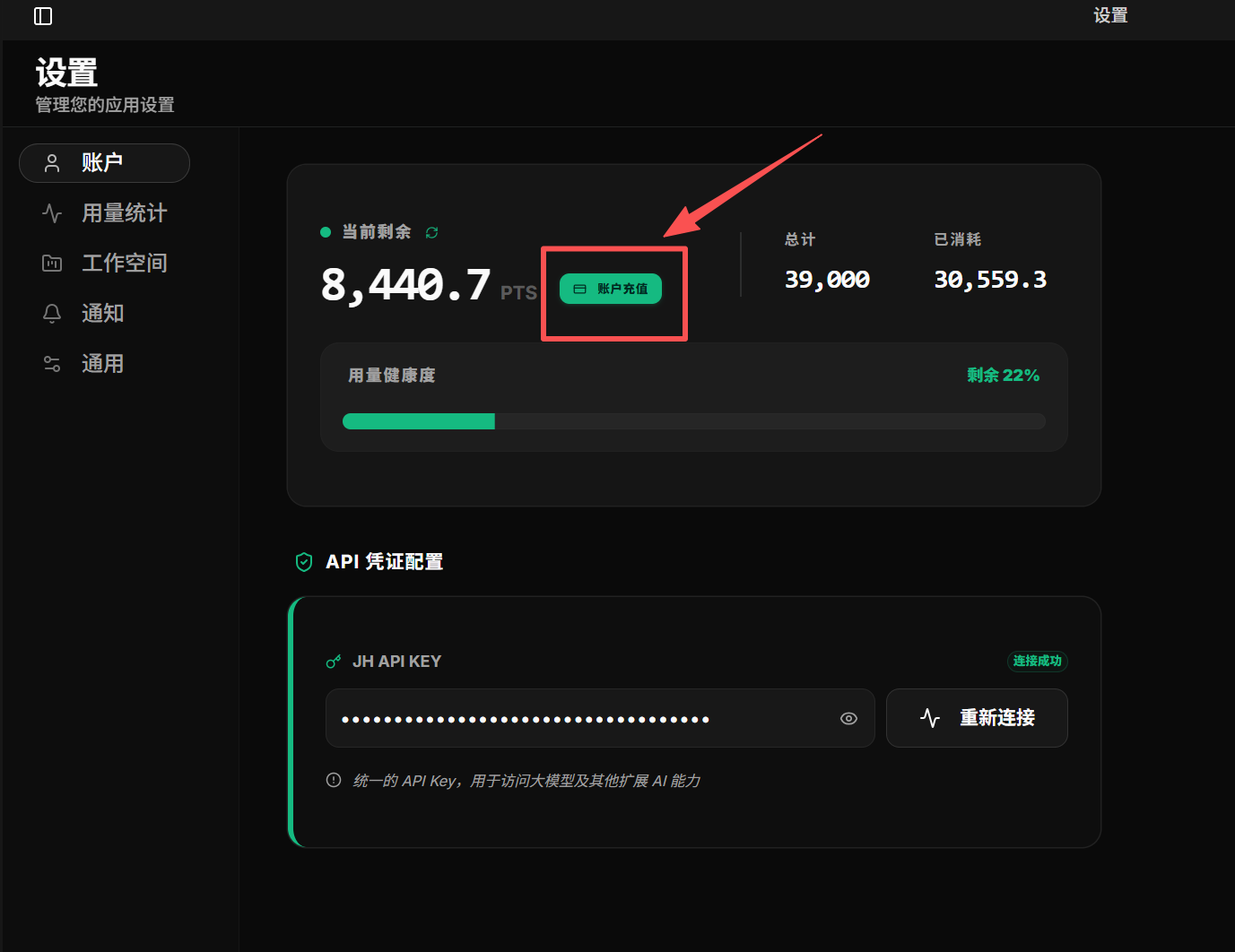Open the 账户 settings tab
Image resolution: width=1235 pixels, height=952 pixels.
104,163
